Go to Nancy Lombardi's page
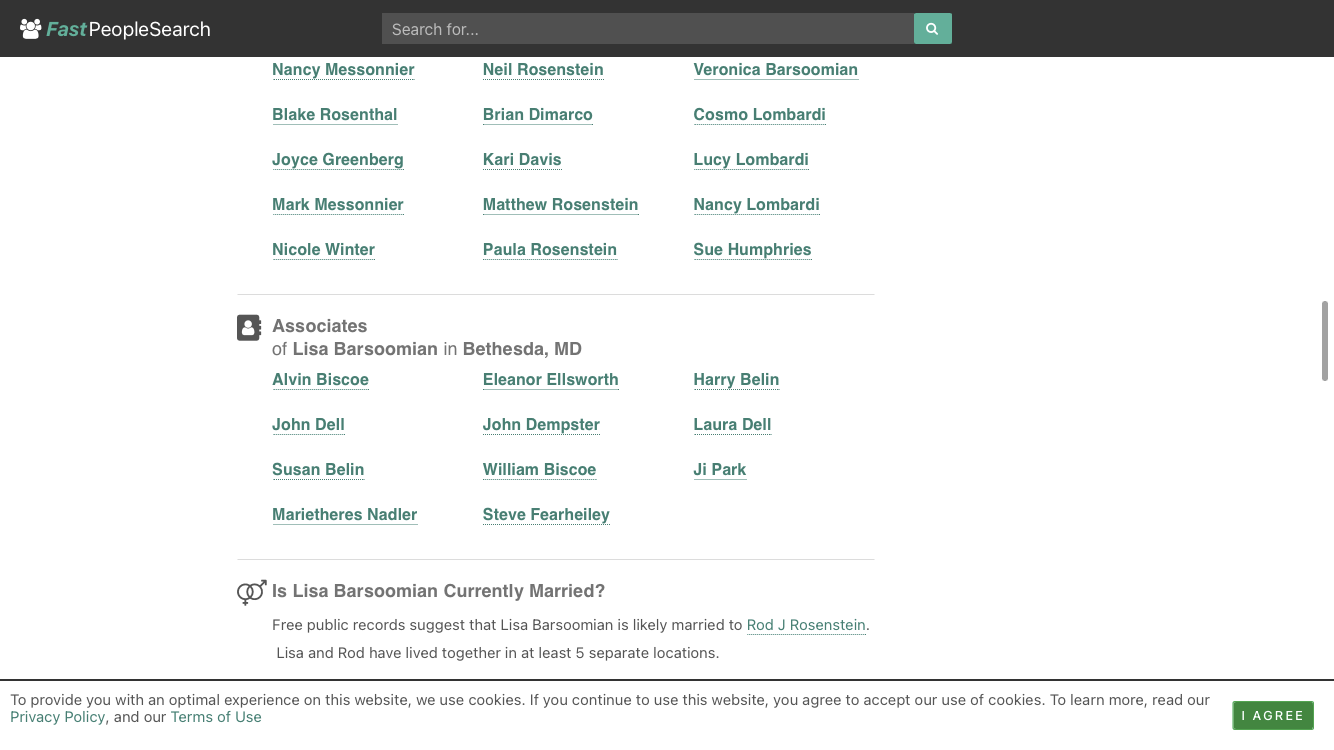1334x750 pixels. [x=756, y=204]
